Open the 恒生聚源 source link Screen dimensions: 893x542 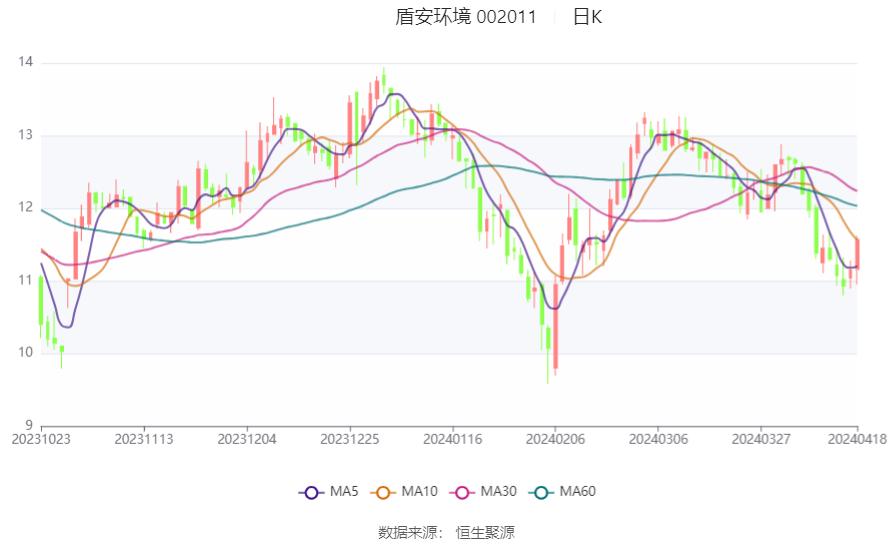point(485,532)
